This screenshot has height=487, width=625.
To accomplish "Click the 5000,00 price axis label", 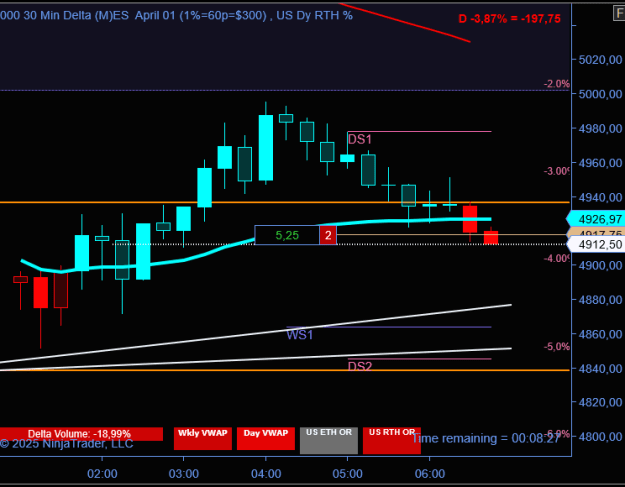I will [600, 94].
